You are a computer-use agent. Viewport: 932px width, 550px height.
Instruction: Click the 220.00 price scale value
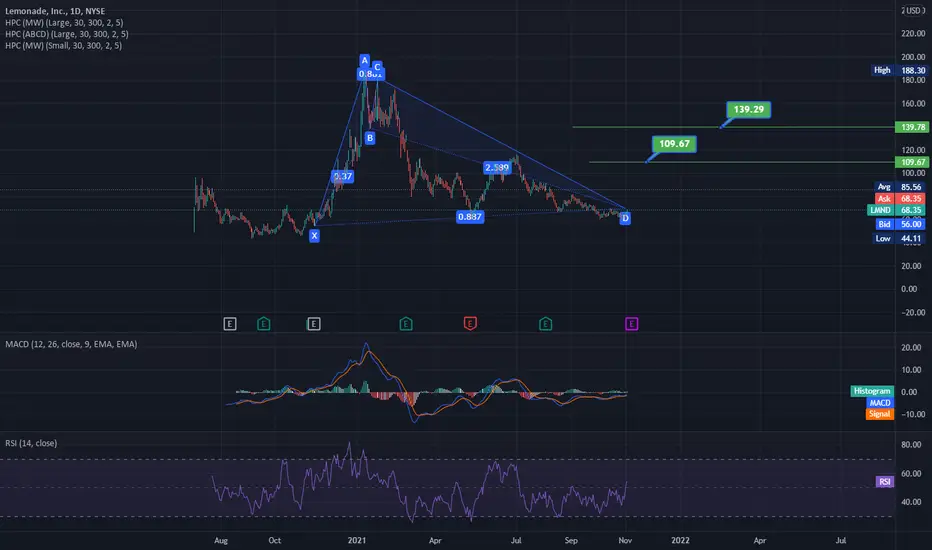point(913,33)
